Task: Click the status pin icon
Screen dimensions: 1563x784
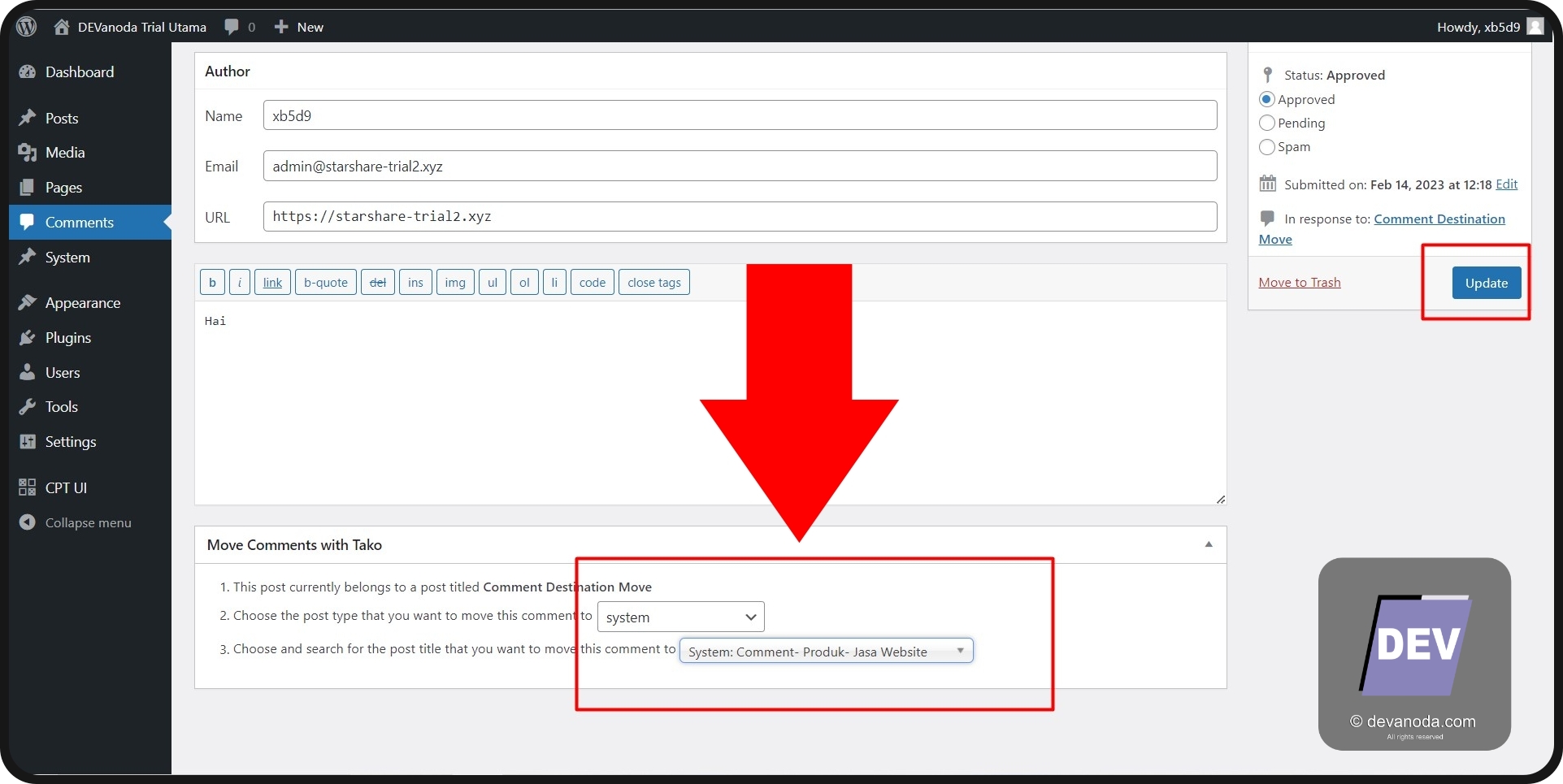Action: (x=1267, y=75)
